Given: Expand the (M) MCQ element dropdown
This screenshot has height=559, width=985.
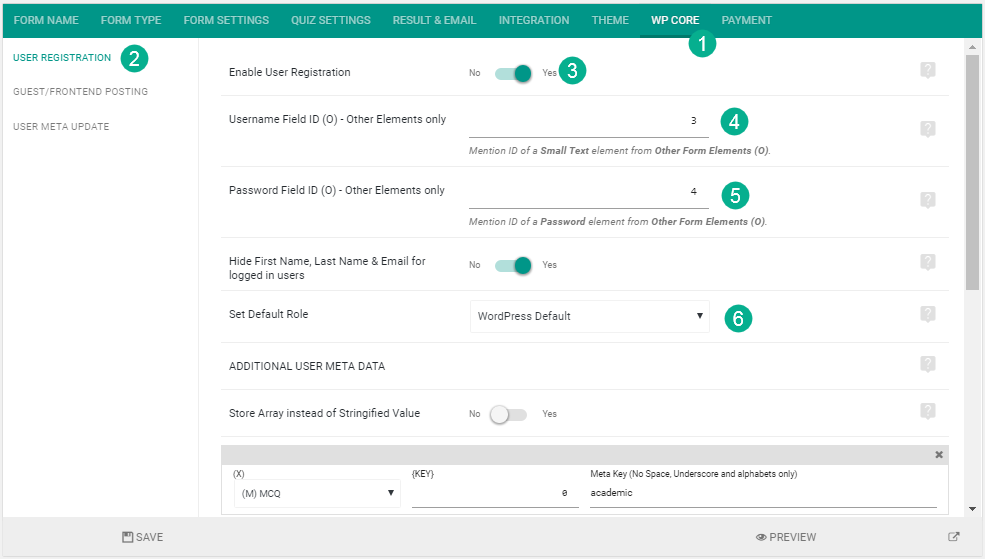Looking at the screenshot, I should pos(316,493).
